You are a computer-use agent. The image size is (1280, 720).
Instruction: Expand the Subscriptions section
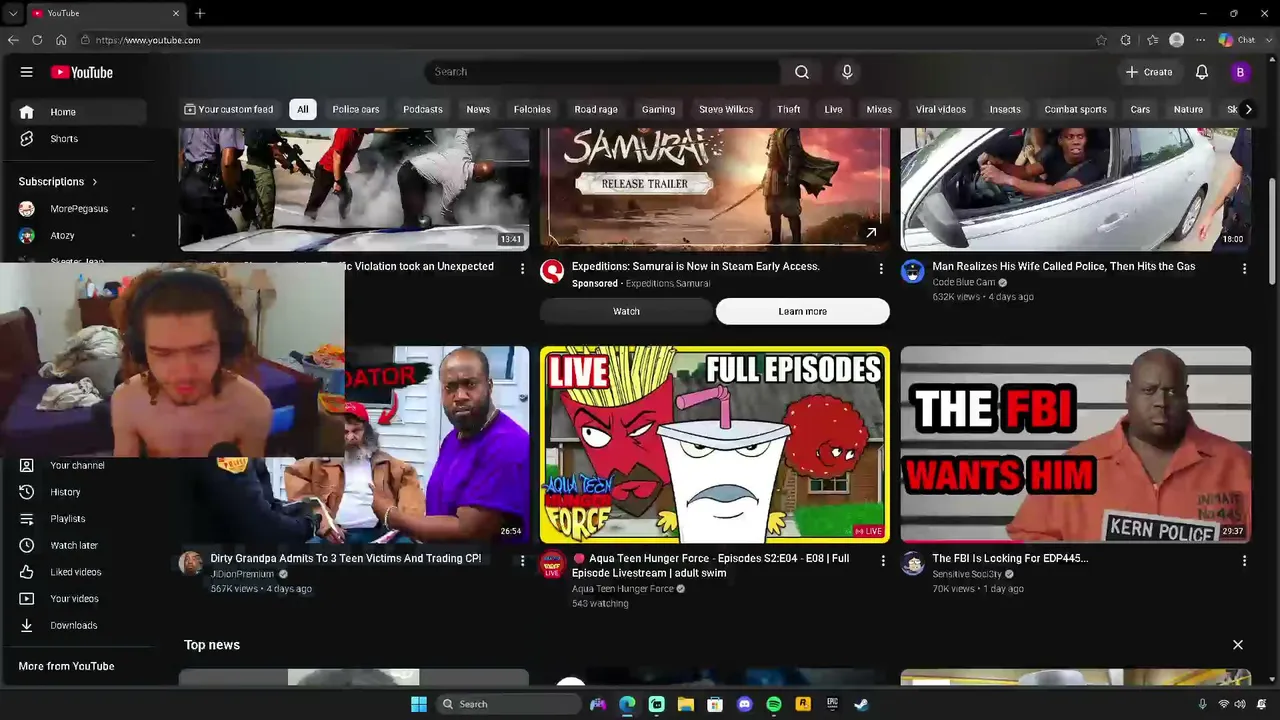[58, 182]
